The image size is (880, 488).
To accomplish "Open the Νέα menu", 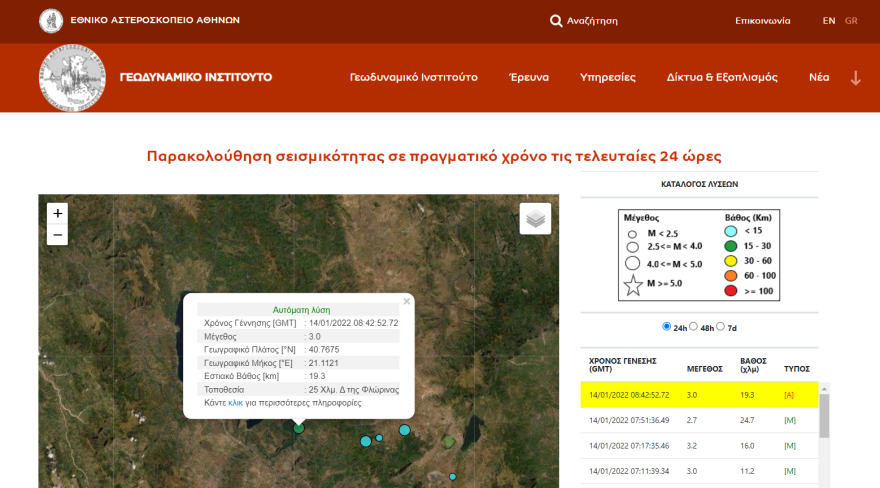I will point(819,77).
